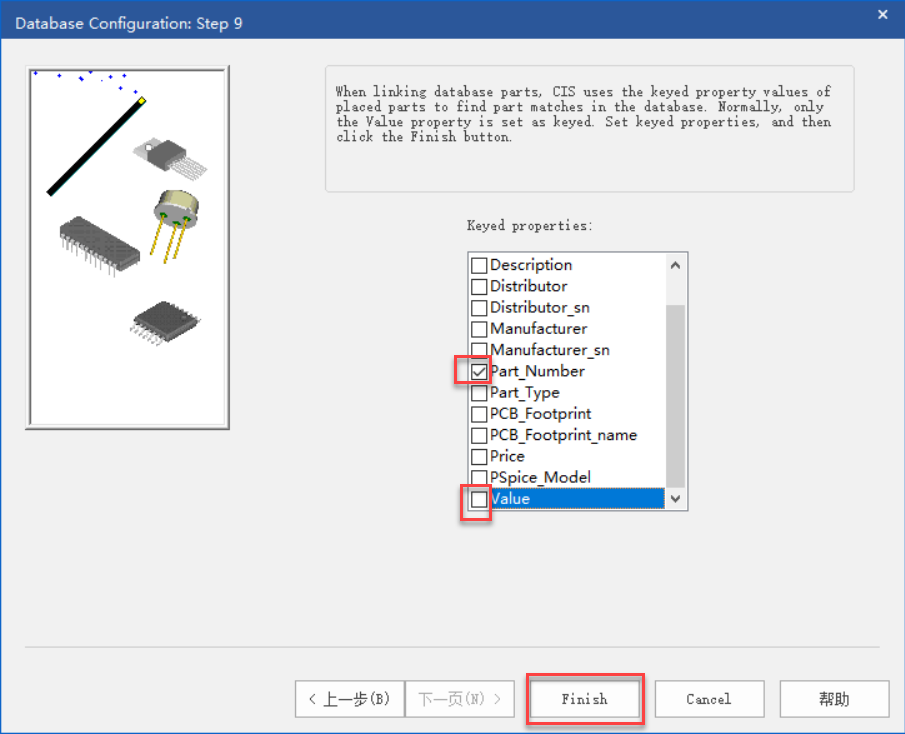The width and height of the screenshot is (905, 734).
Task: Enable the Distributor keyed property
Action: [x=479, y=286]
